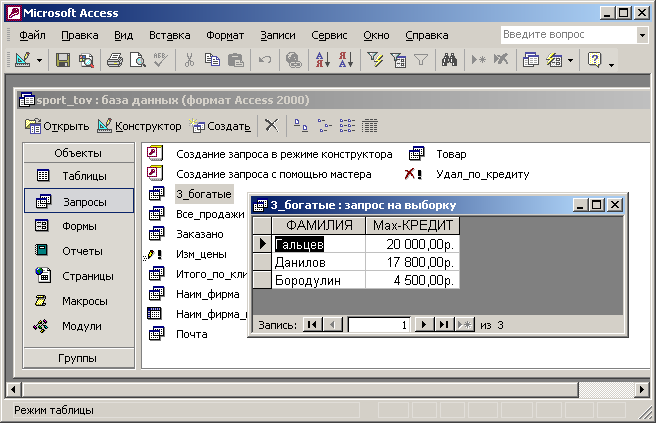656x423 pixels.
Task: Switch to List view icon
Action: (347, 125)
